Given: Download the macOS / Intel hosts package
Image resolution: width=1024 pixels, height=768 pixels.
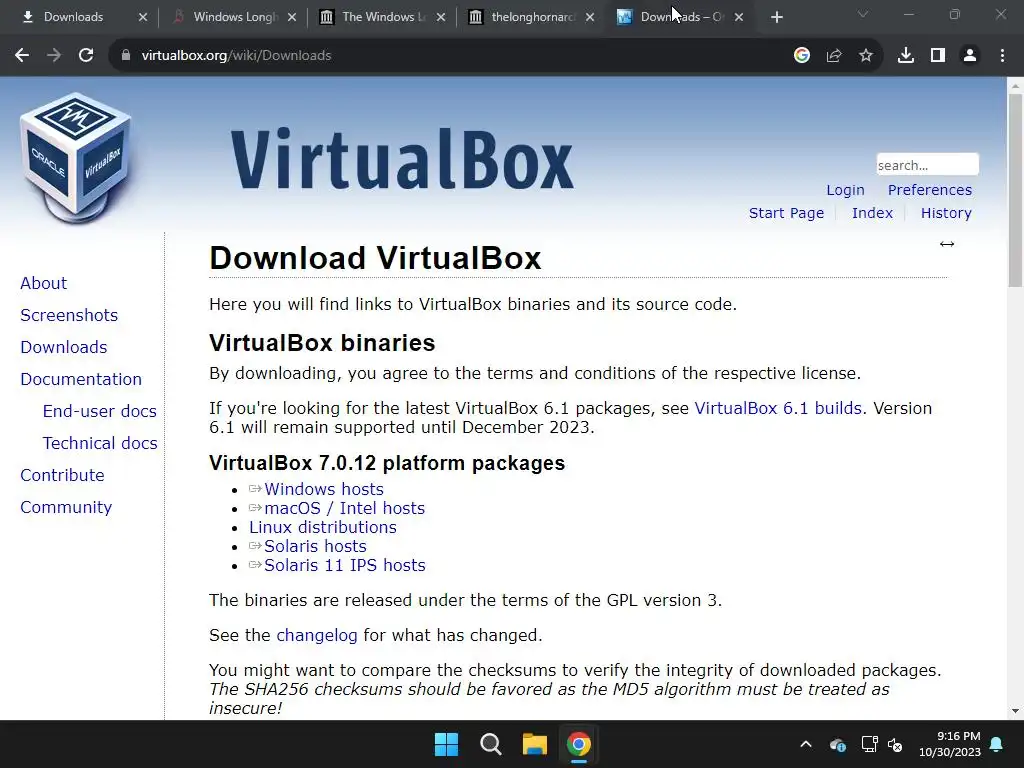Looking at the screenshot, I should coord(344,508).
